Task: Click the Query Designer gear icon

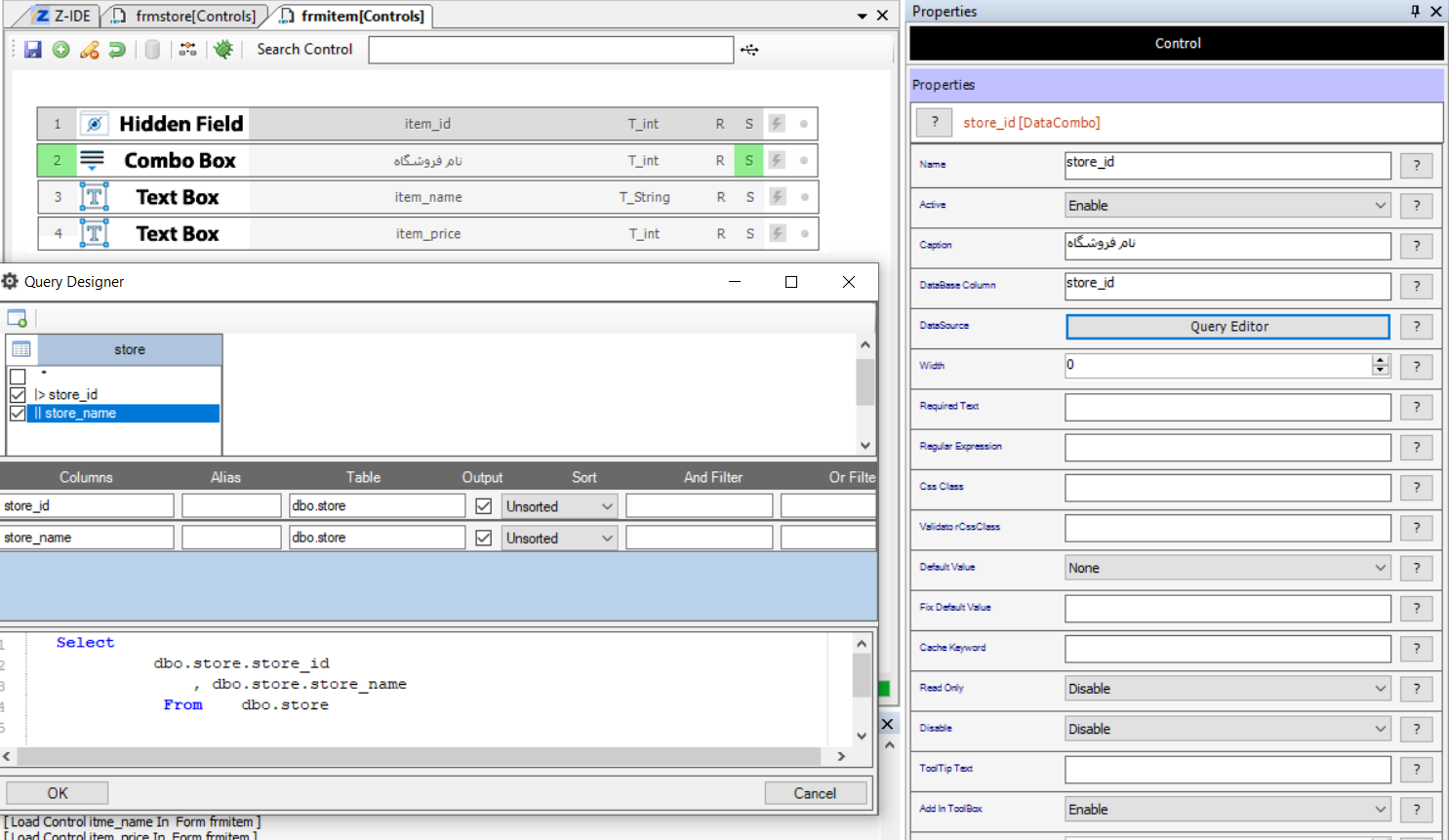Action: [x=11, y=281]
